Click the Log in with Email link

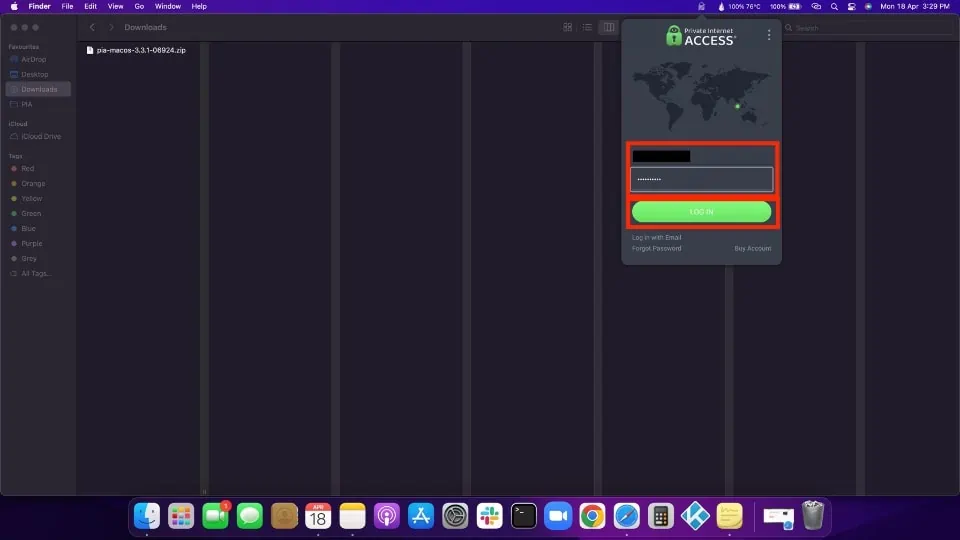pyautogui.click(x=656, y=238)
